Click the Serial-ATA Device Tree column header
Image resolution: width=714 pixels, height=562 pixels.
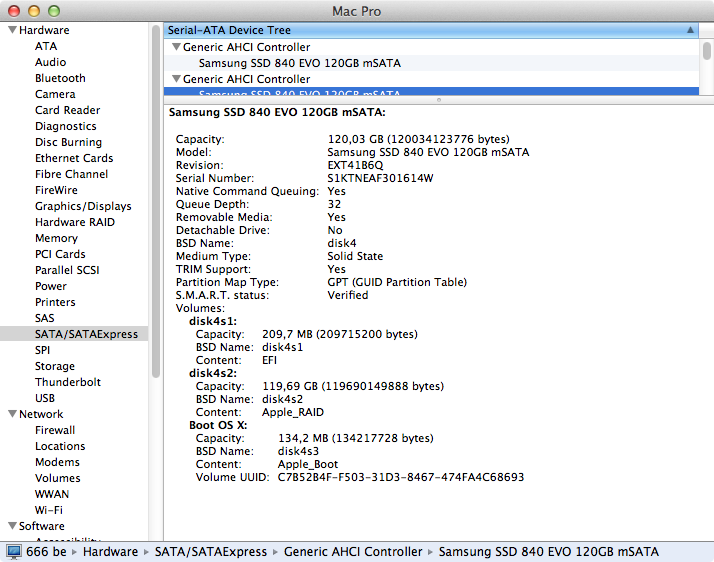(x=431, y=30)
